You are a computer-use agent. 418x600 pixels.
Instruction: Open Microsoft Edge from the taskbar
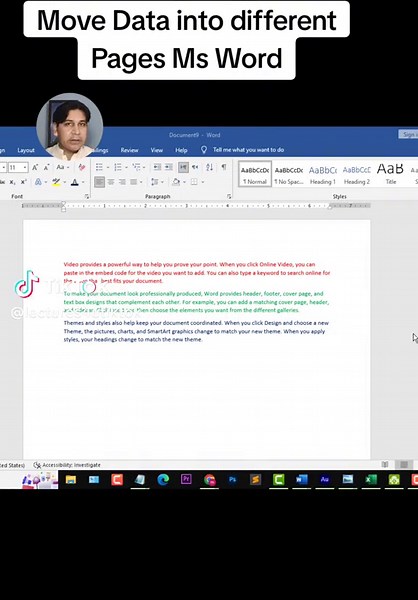163,480
